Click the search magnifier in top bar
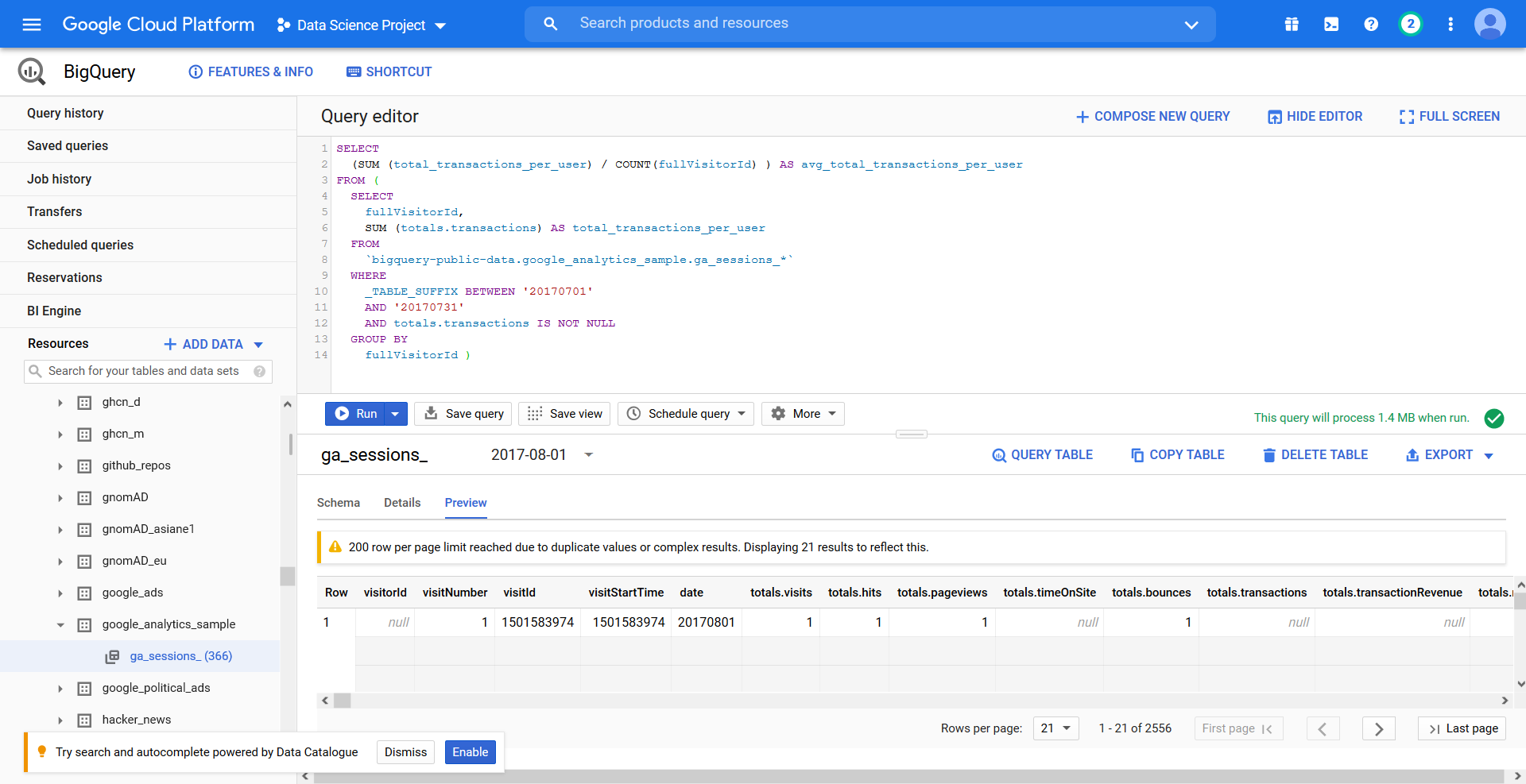The height and width of the screenshot is (784, 1526). tap(550, 24)
